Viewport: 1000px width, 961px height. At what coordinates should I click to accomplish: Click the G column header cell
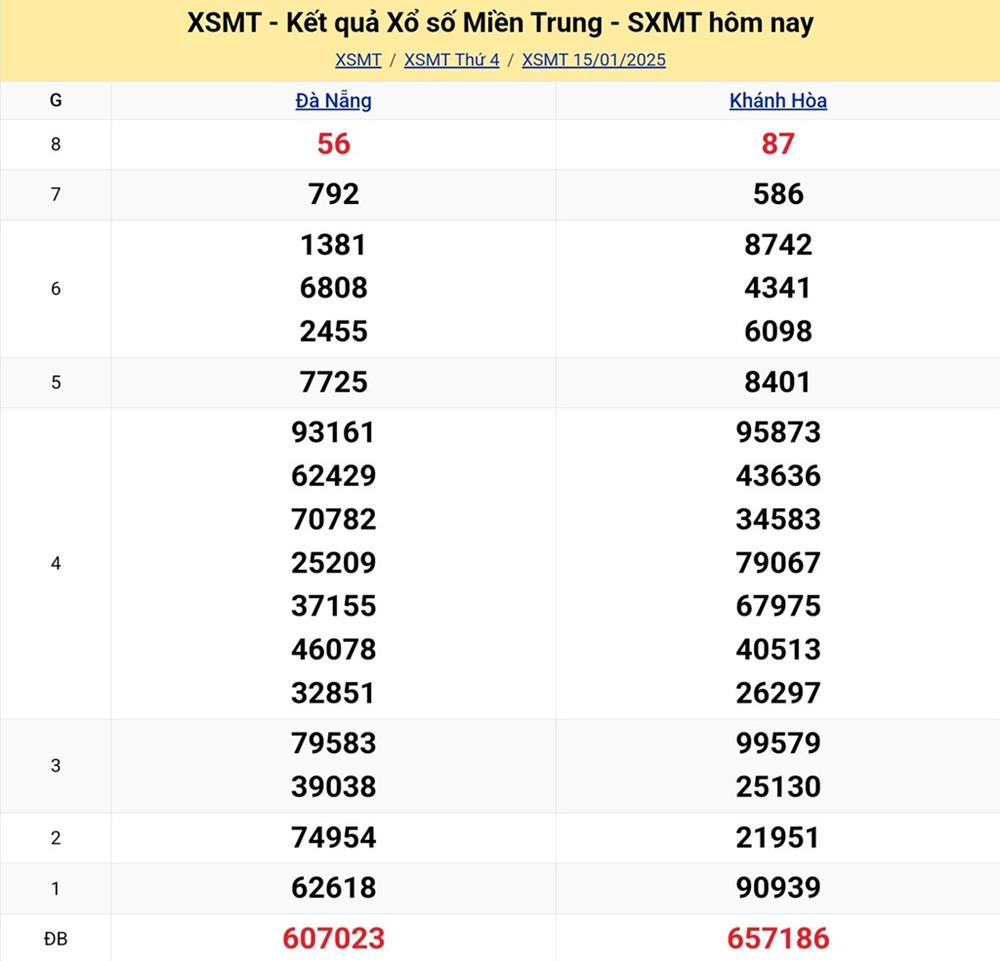(55, 100)
